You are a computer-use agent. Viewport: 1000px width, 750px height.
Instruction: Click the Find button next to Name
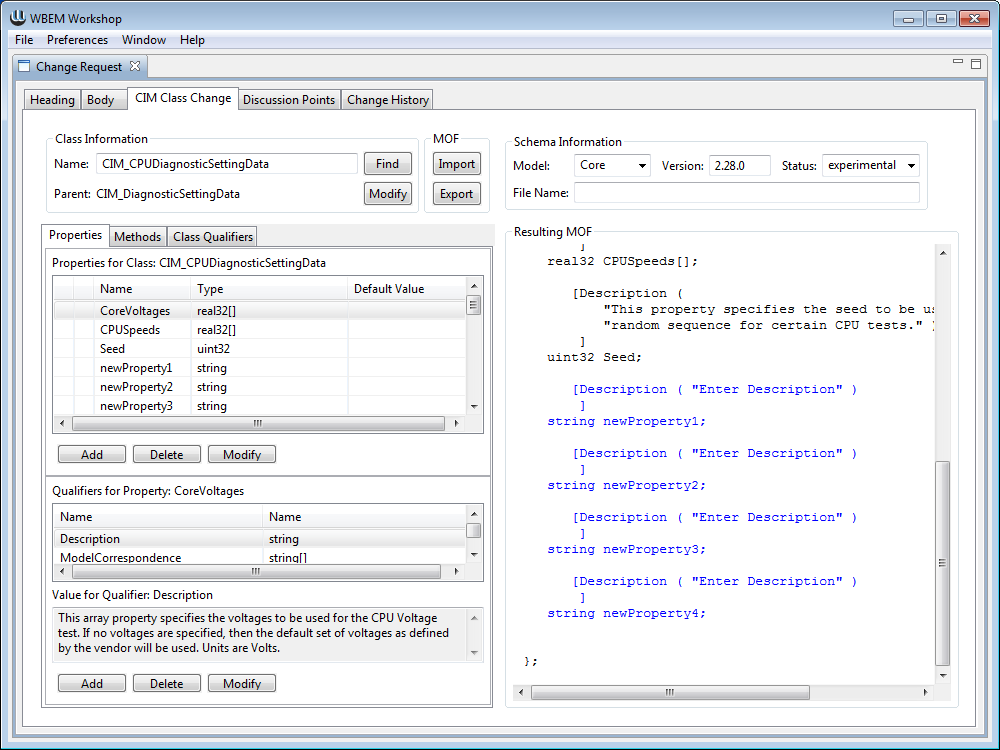[387, 164]
